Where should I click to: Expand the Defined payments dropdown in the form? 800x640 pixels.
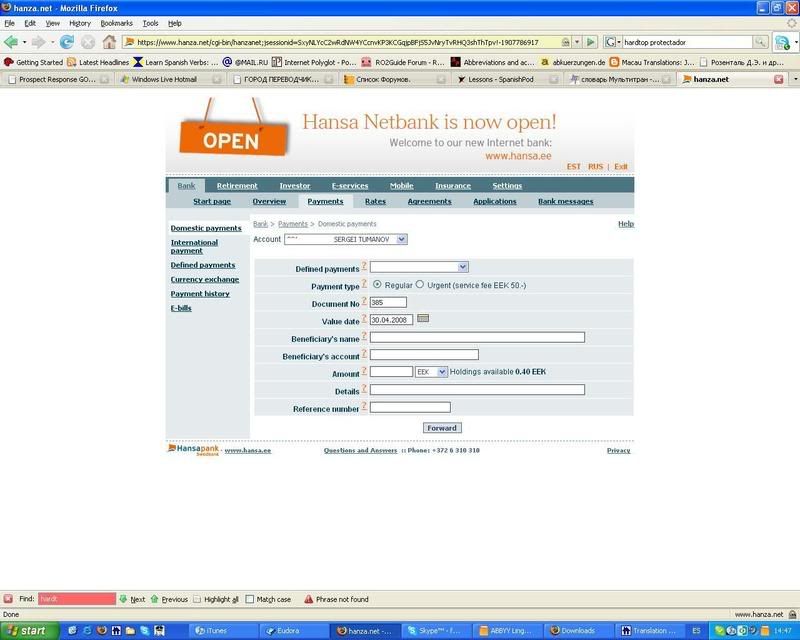click(463, 267)
